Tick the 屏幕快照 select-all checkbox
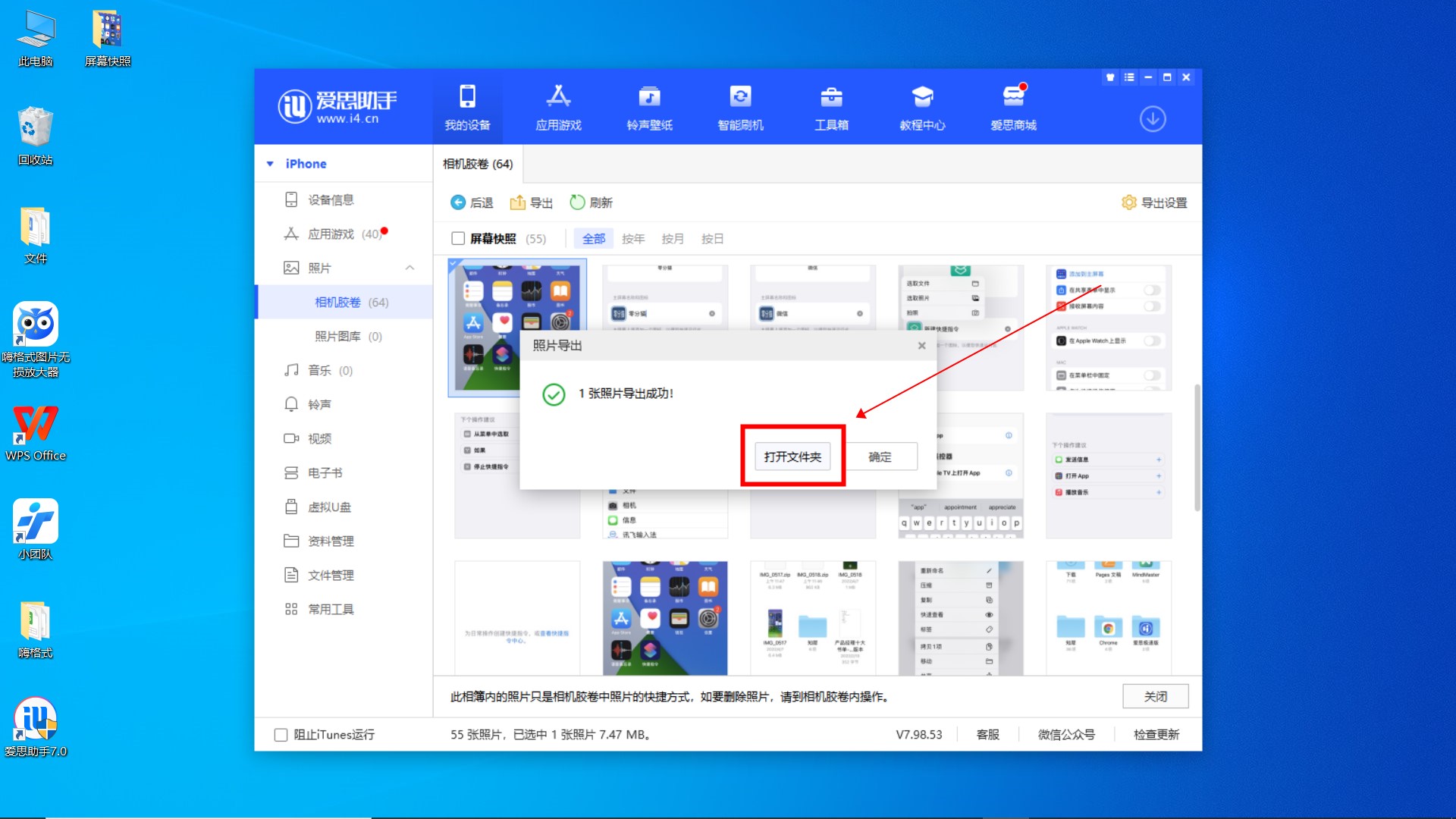 458,238
